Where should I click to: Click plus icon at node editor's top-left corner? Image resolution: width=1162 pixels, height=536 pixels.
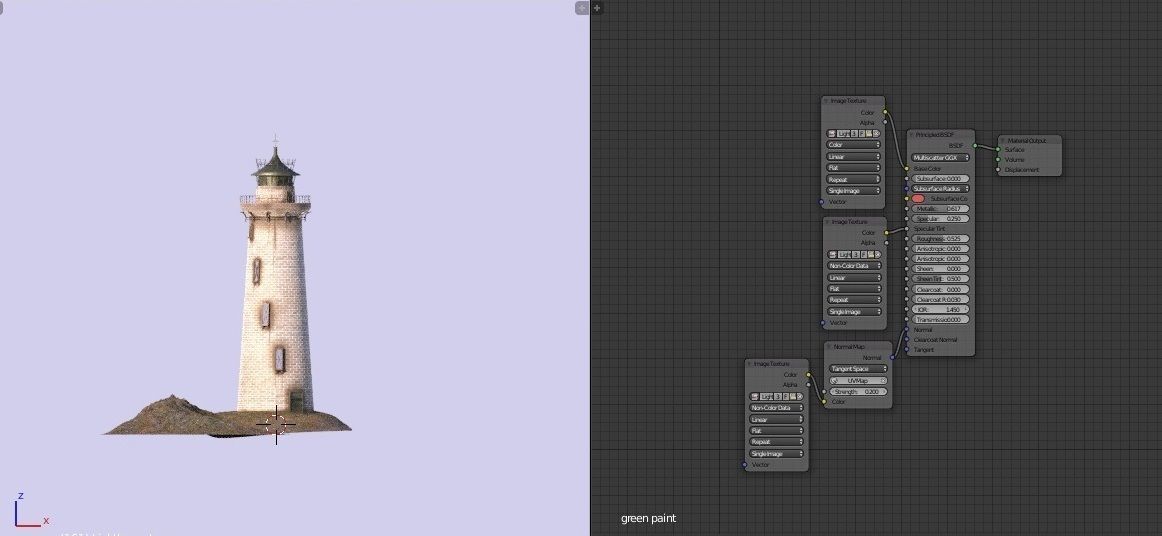pos(597,8)
